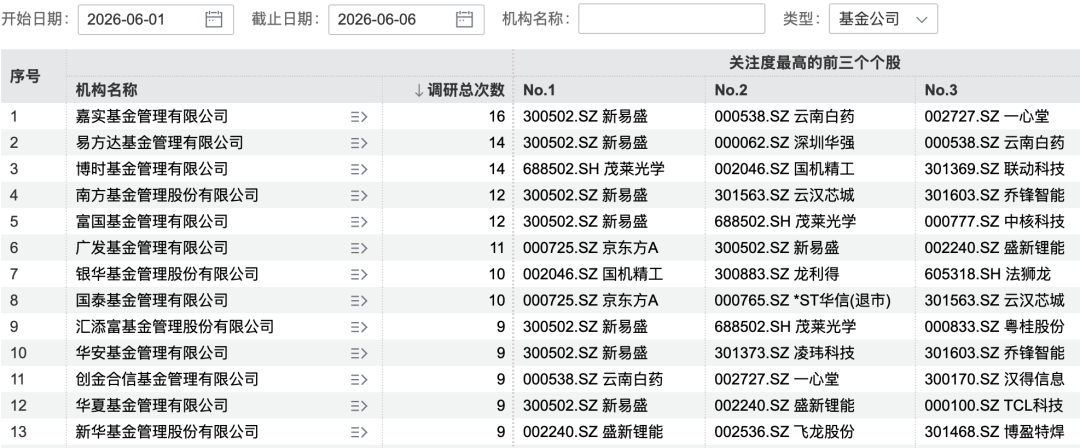1080x448 pixels.
Task: Click 605318.SH 法狮龙 cell
Action: coord(988,274)
